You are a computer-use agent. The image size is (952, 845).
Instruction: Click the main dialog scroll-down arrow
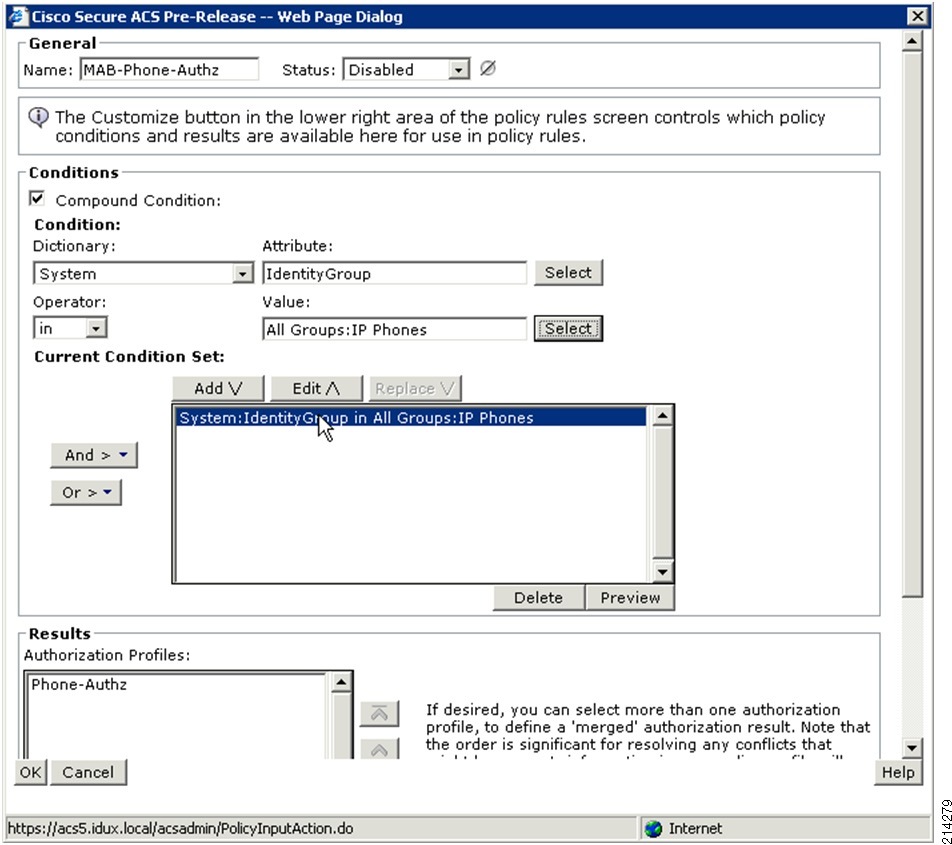[x=912, y=748]
